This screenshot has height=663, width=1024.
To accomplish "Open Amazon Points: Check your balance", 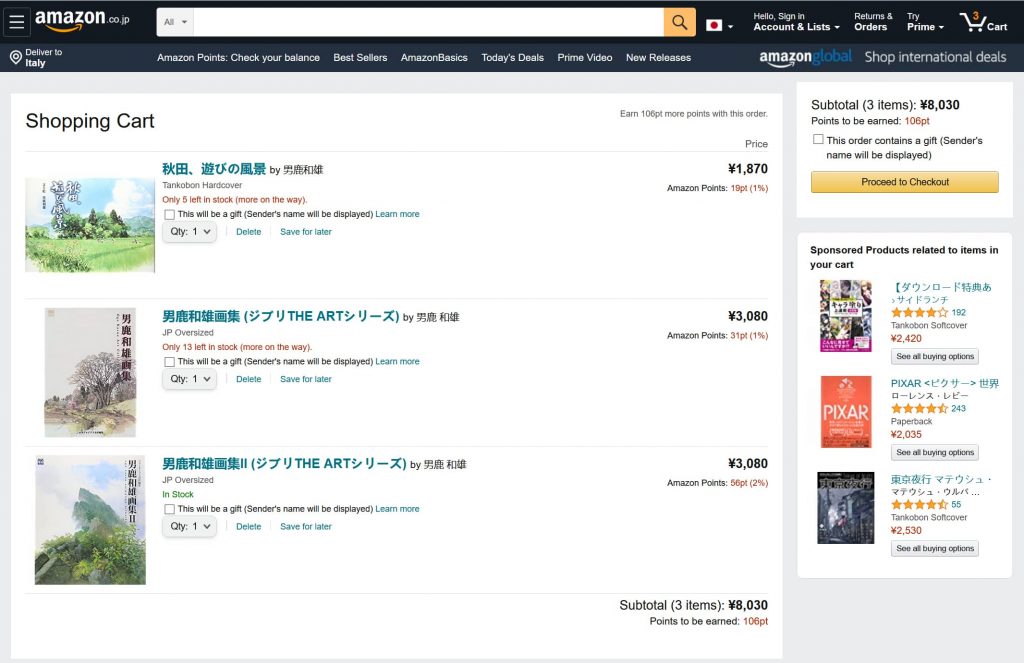I will (238, 57).
